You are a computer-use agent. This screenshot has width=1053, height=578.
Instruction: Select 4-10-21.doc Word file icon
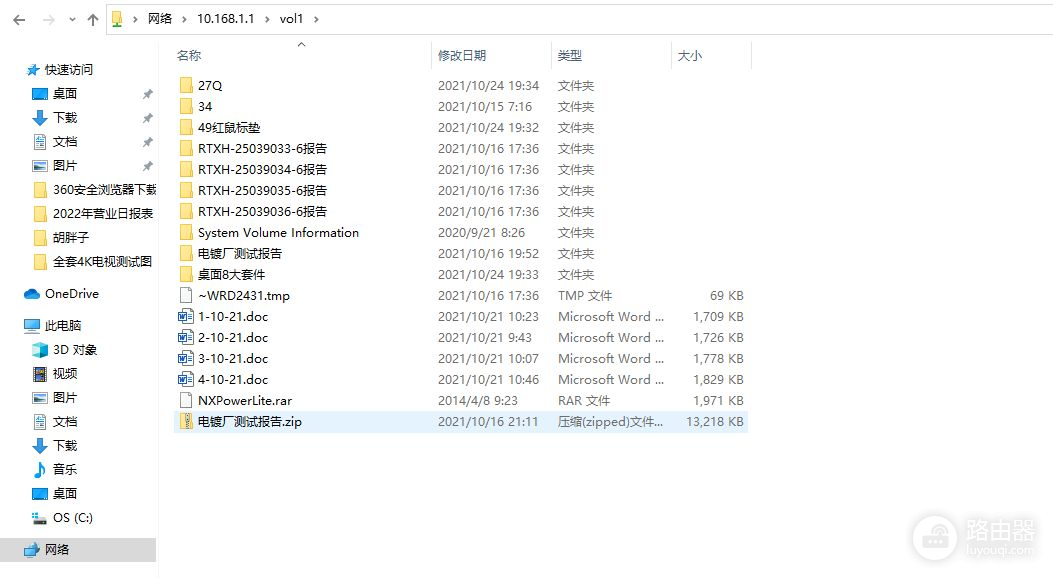pos(186,379)
